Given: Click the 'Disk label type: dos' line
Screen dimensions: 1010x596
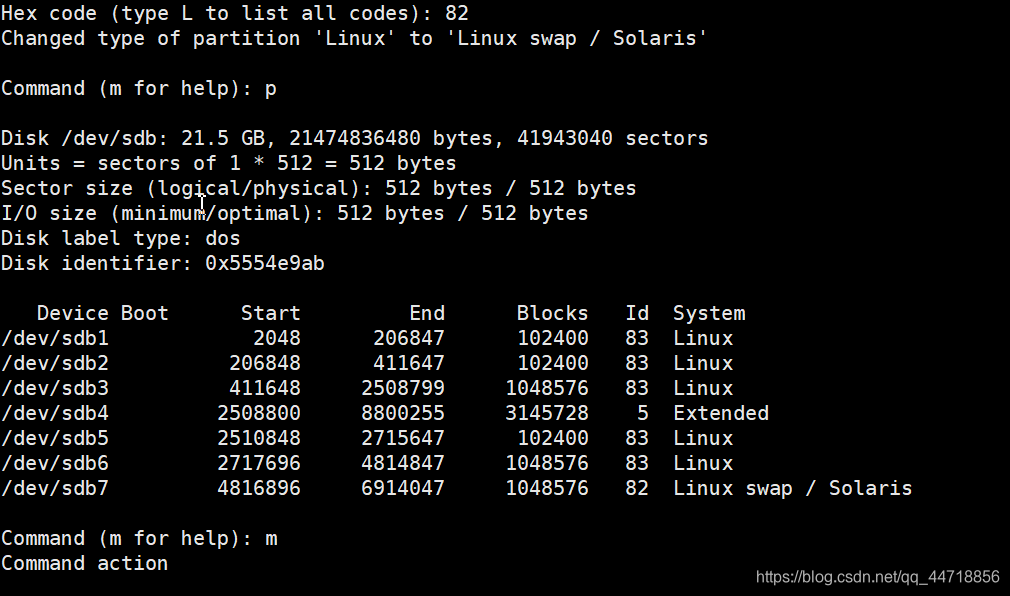Looking at the screenshot, I should click(x=120, y=238).
